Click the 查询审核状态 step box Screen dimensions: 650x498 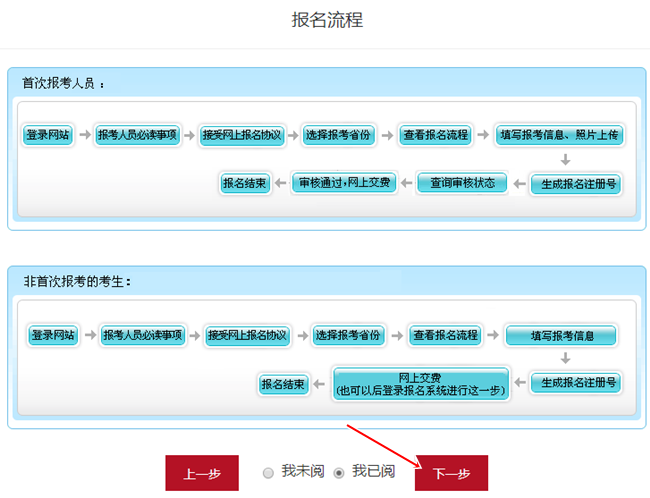point(463,183)
